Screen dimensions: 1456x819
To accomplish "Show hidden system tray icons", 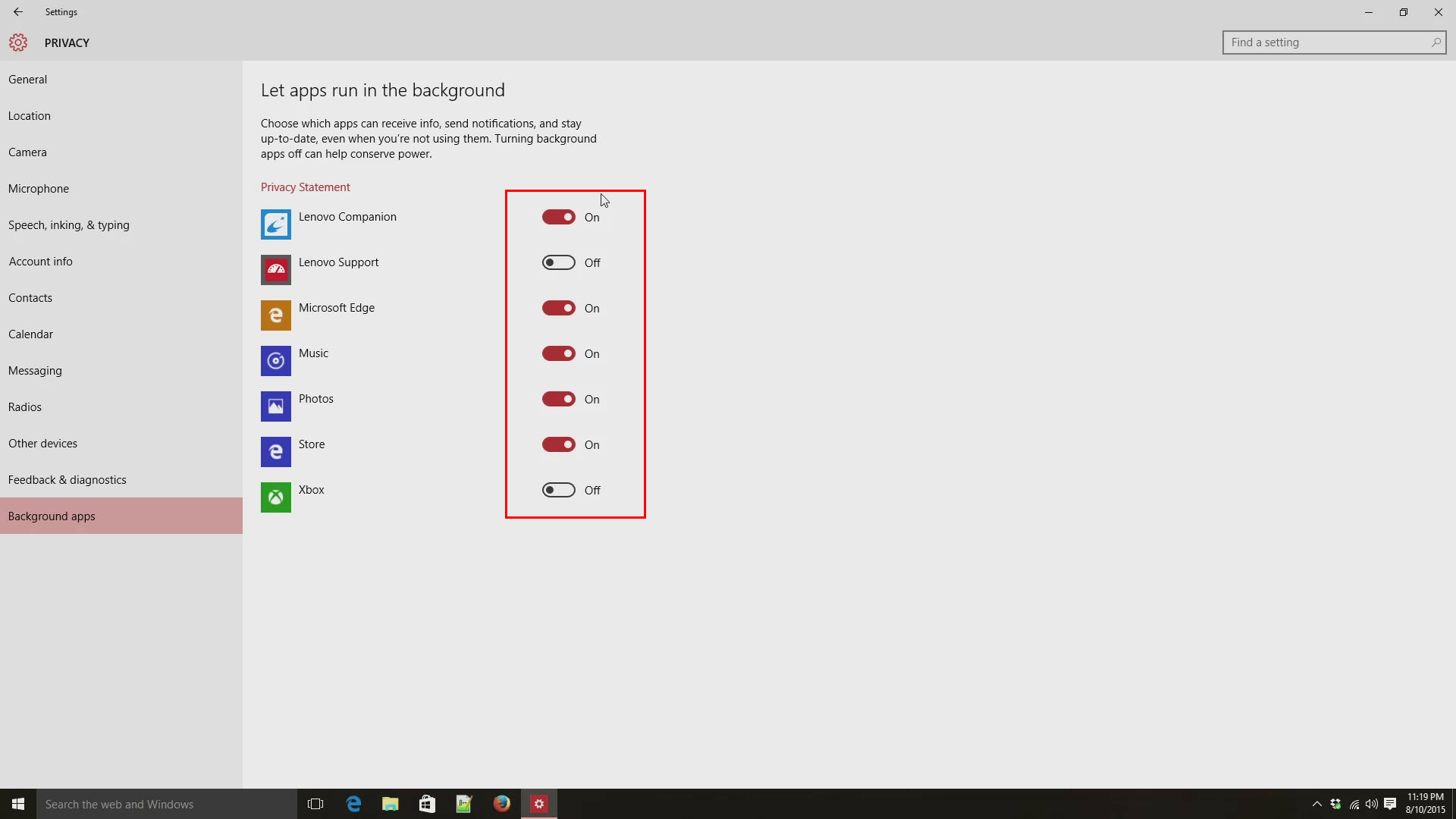I will (1317, 804).
